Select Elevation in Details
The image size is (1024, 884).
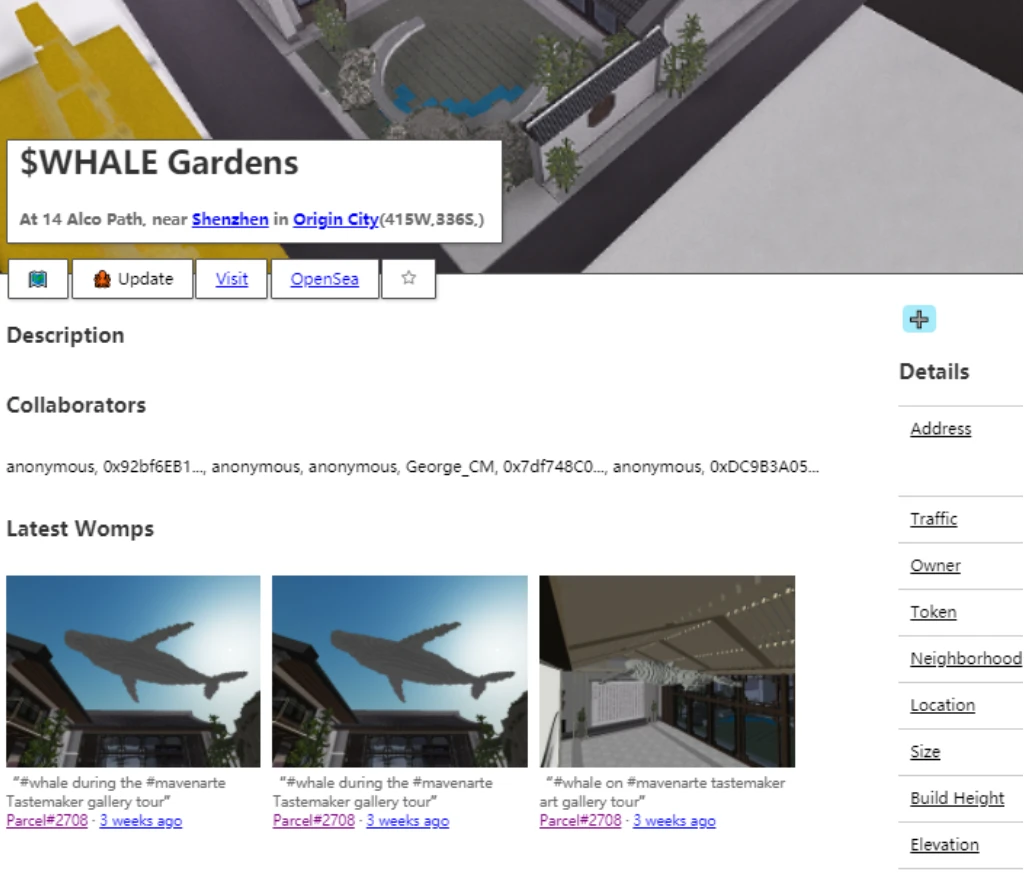[x=944, y=844]
